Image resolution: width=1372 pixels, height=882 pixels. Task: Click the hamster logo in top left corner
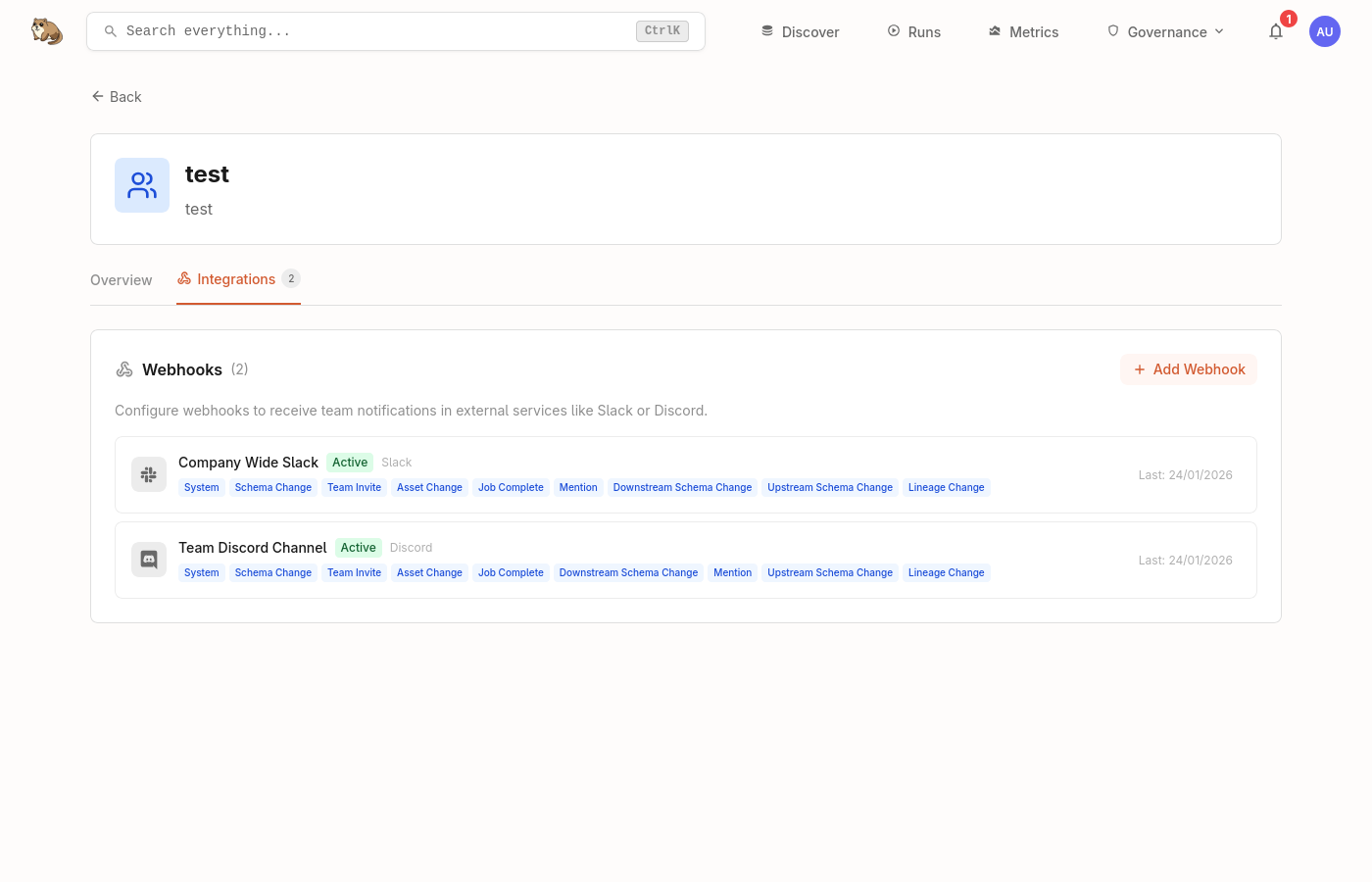[46, 30]
